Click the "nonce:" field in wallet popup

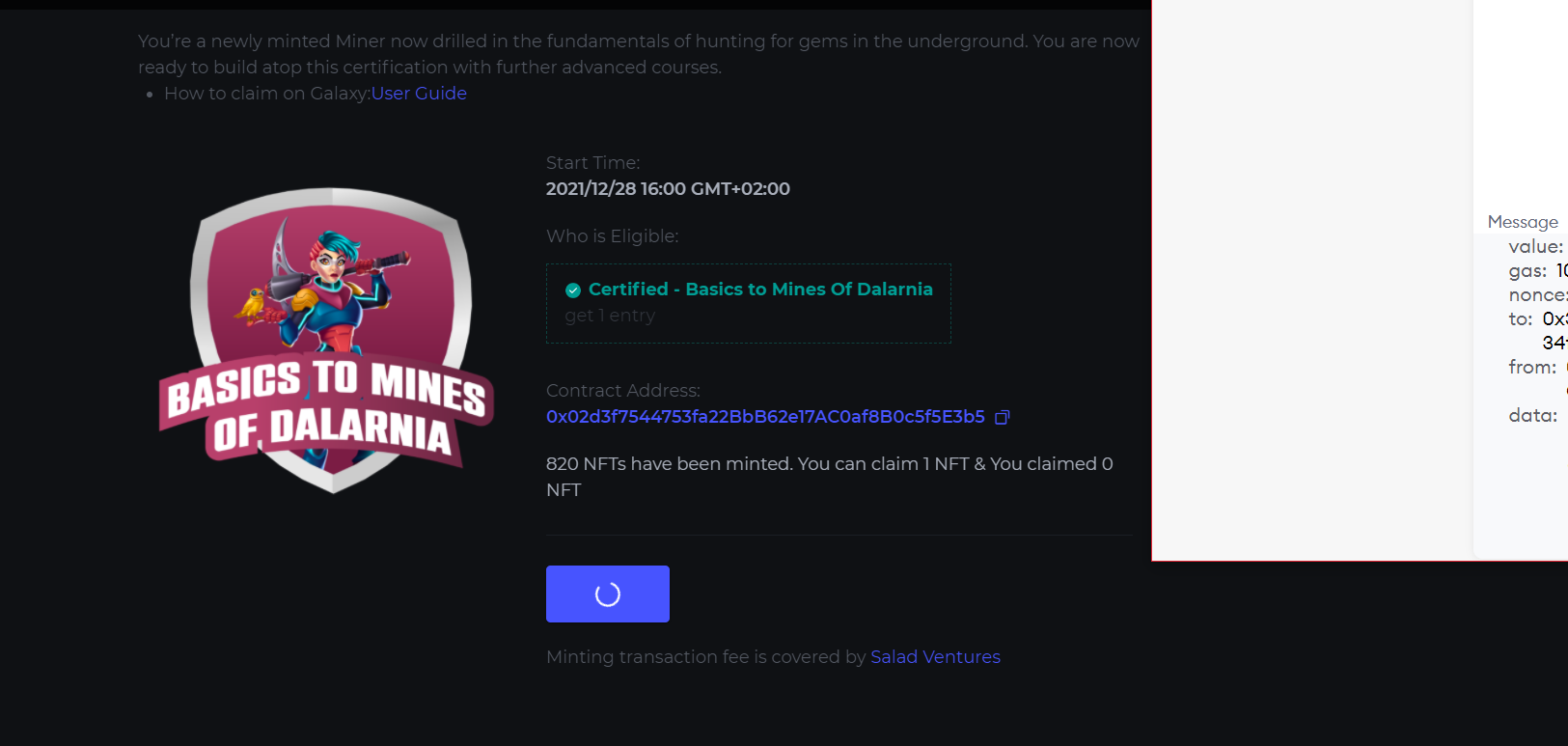pos(1538,295)
